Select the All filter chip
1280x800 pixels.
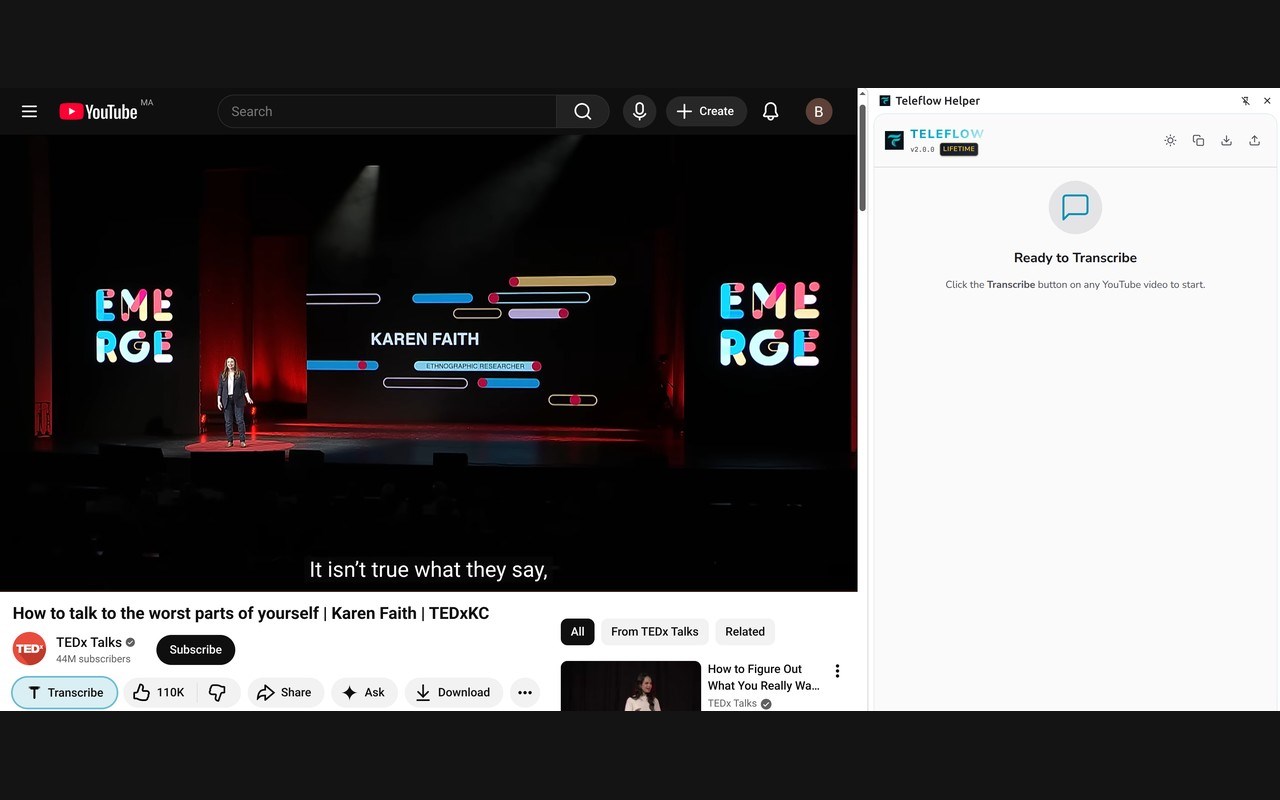[577, 632]
